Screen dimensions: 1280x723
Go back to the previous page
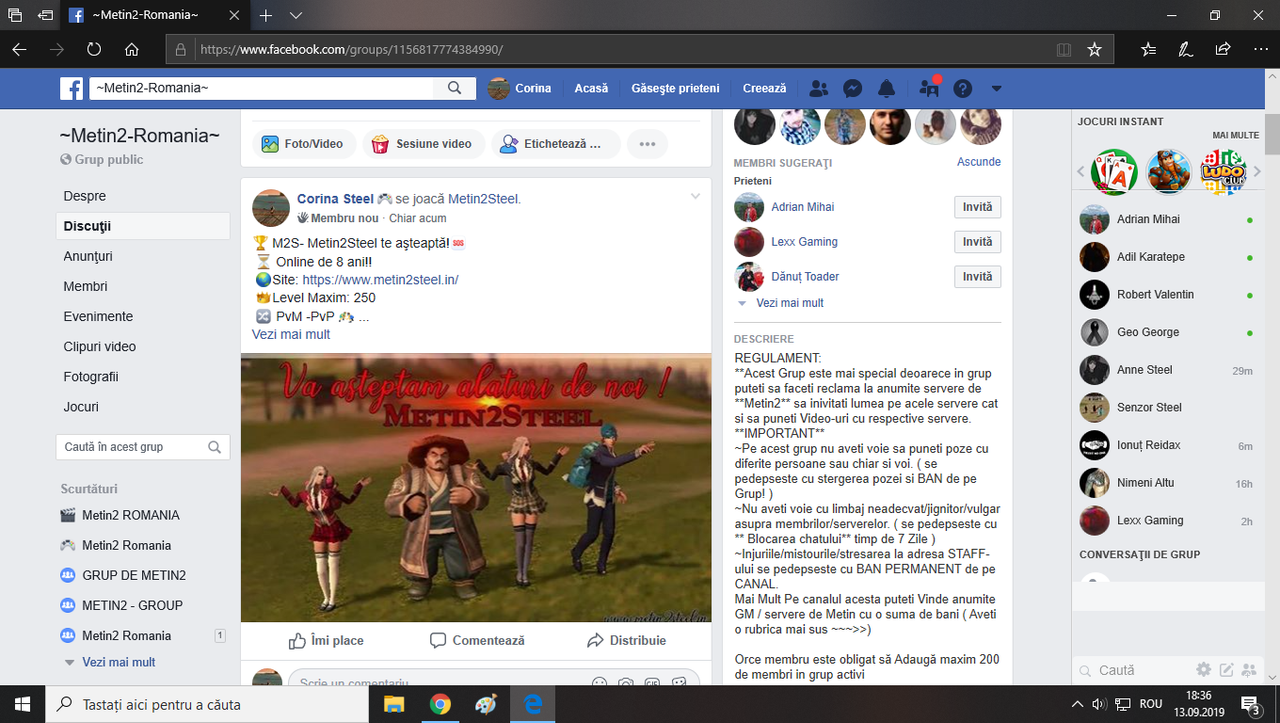tap(20, 49)
